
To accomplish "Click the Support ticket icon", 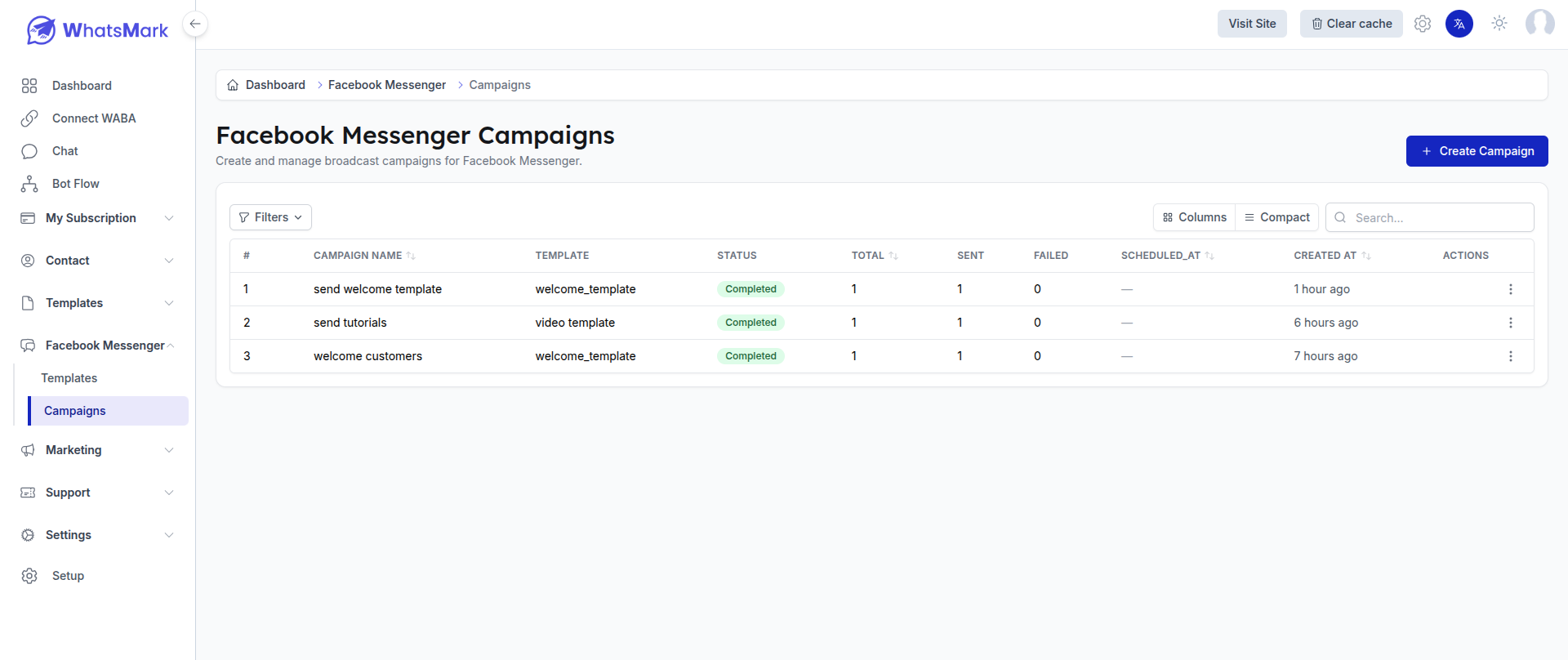I will 28,493.
